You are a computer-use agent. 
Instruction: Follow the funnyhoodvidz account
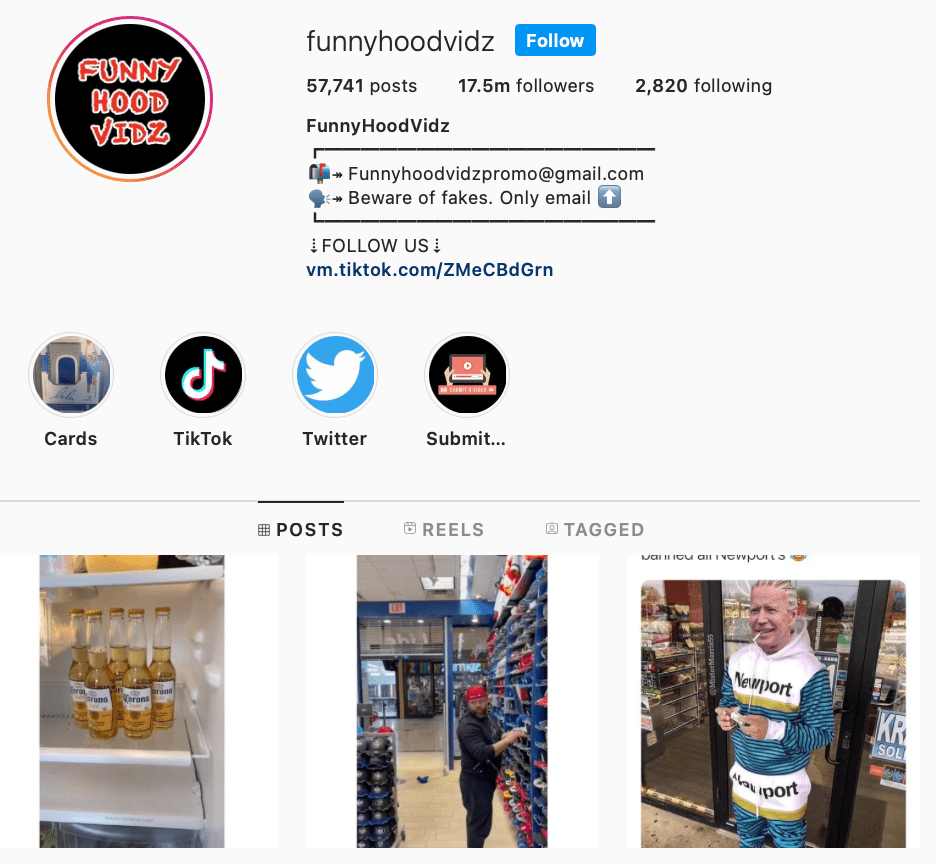coord(555,40)
